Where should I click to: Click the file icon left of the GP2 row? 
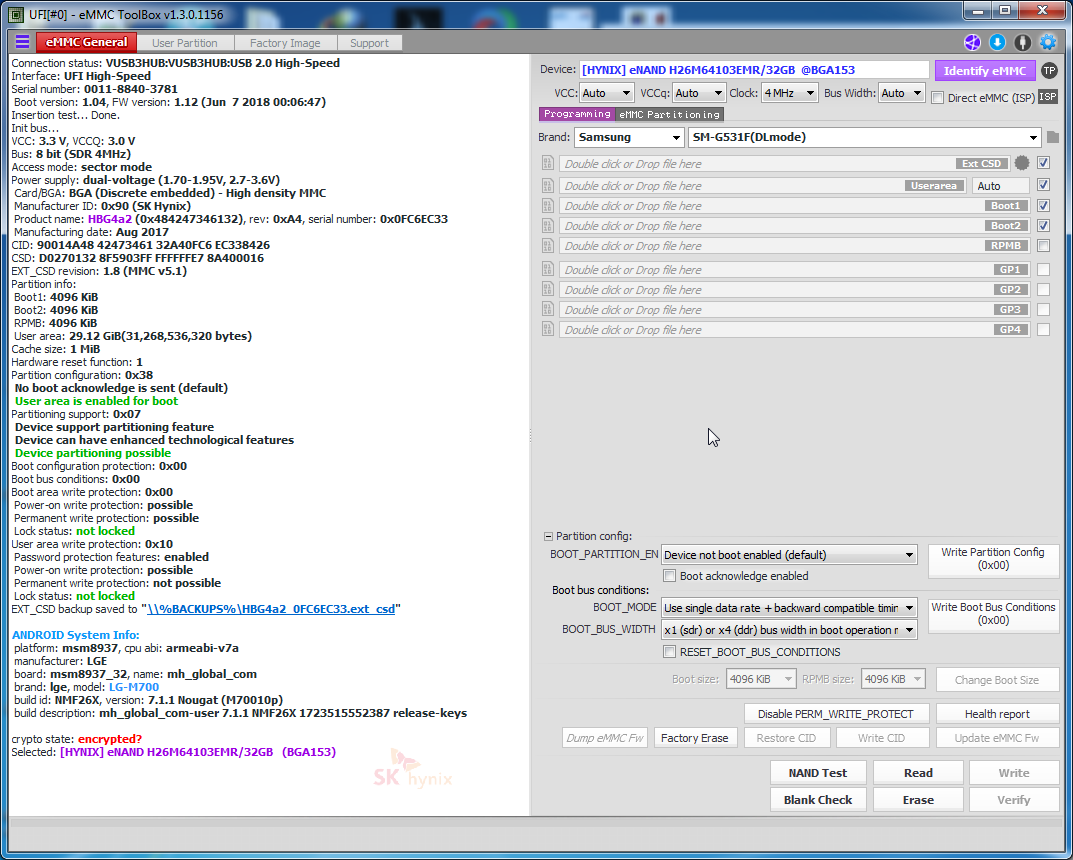click(547, 289)
